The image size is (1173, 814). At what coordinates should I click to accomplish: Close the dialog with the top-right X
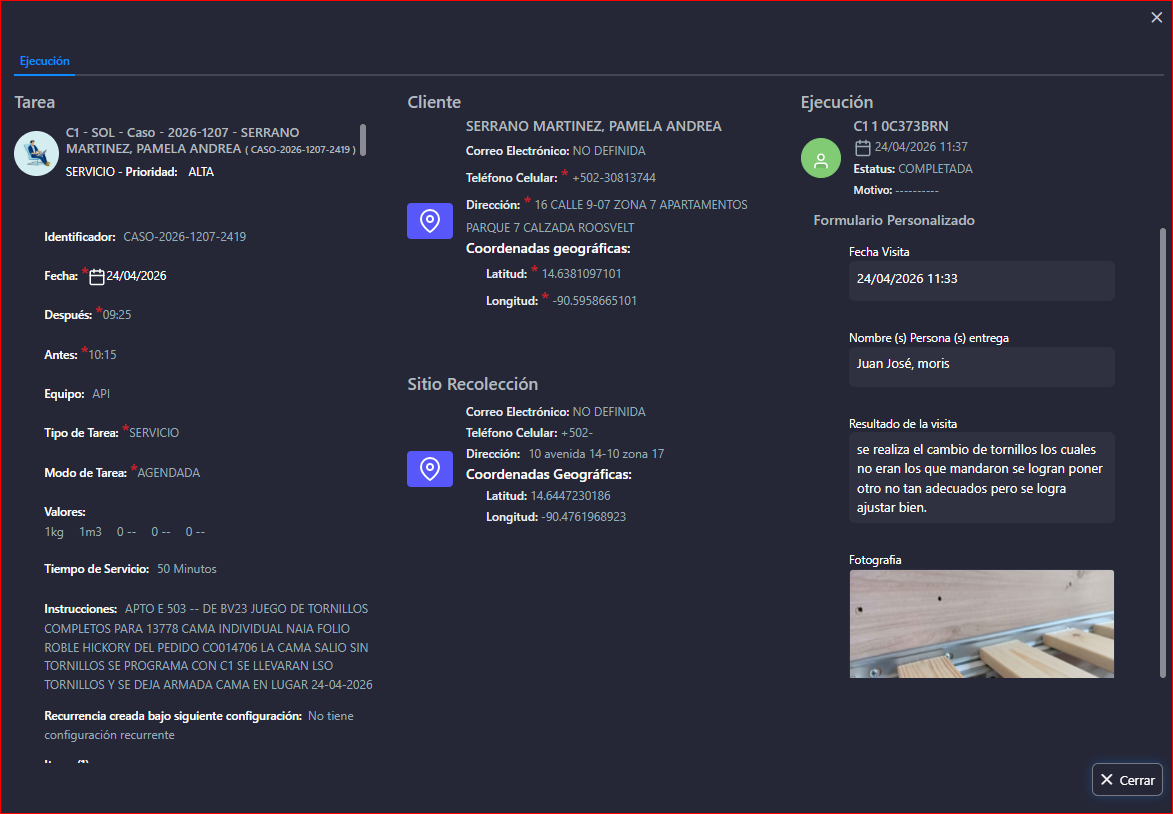click(1156, 17)
